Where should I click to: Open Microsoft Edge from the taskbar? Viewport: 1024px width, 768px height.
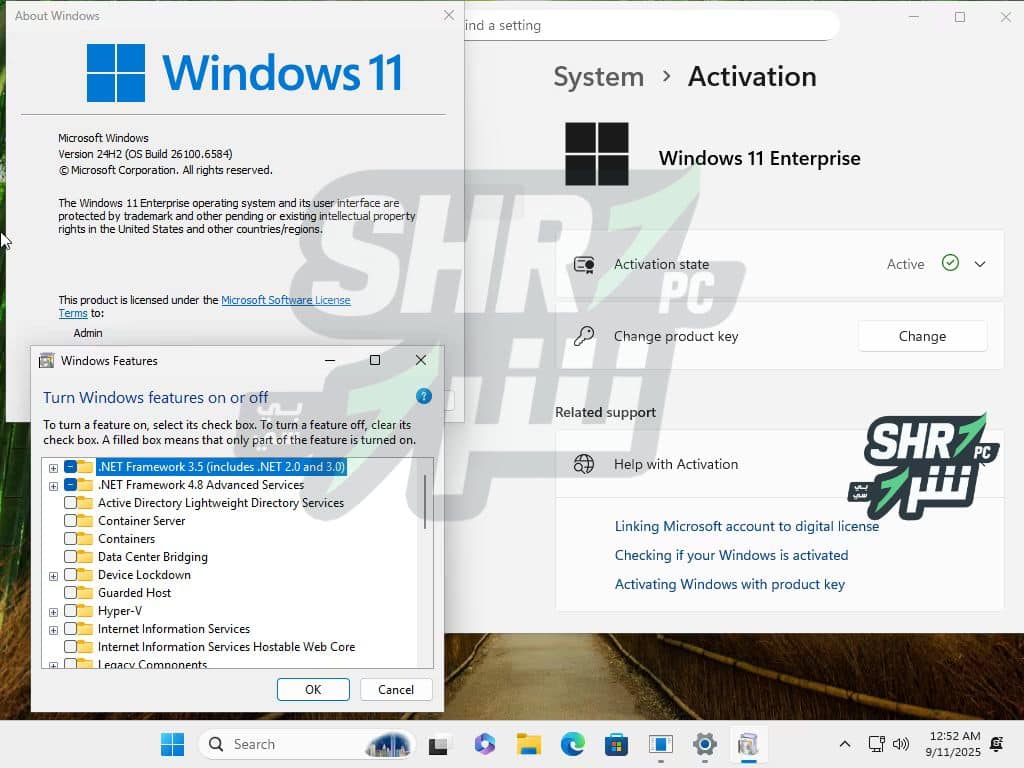point(572,744)
